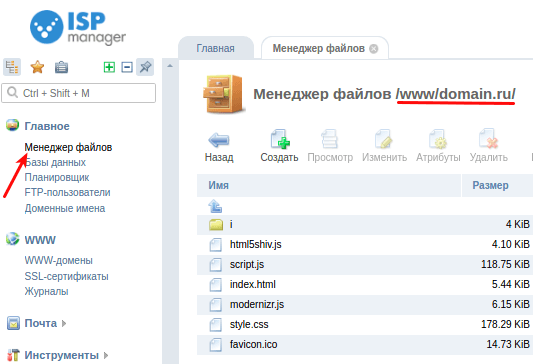Click file icon next to favicon.ico
Viewport: 533px width, 364px height.
(x=216, y=345)
